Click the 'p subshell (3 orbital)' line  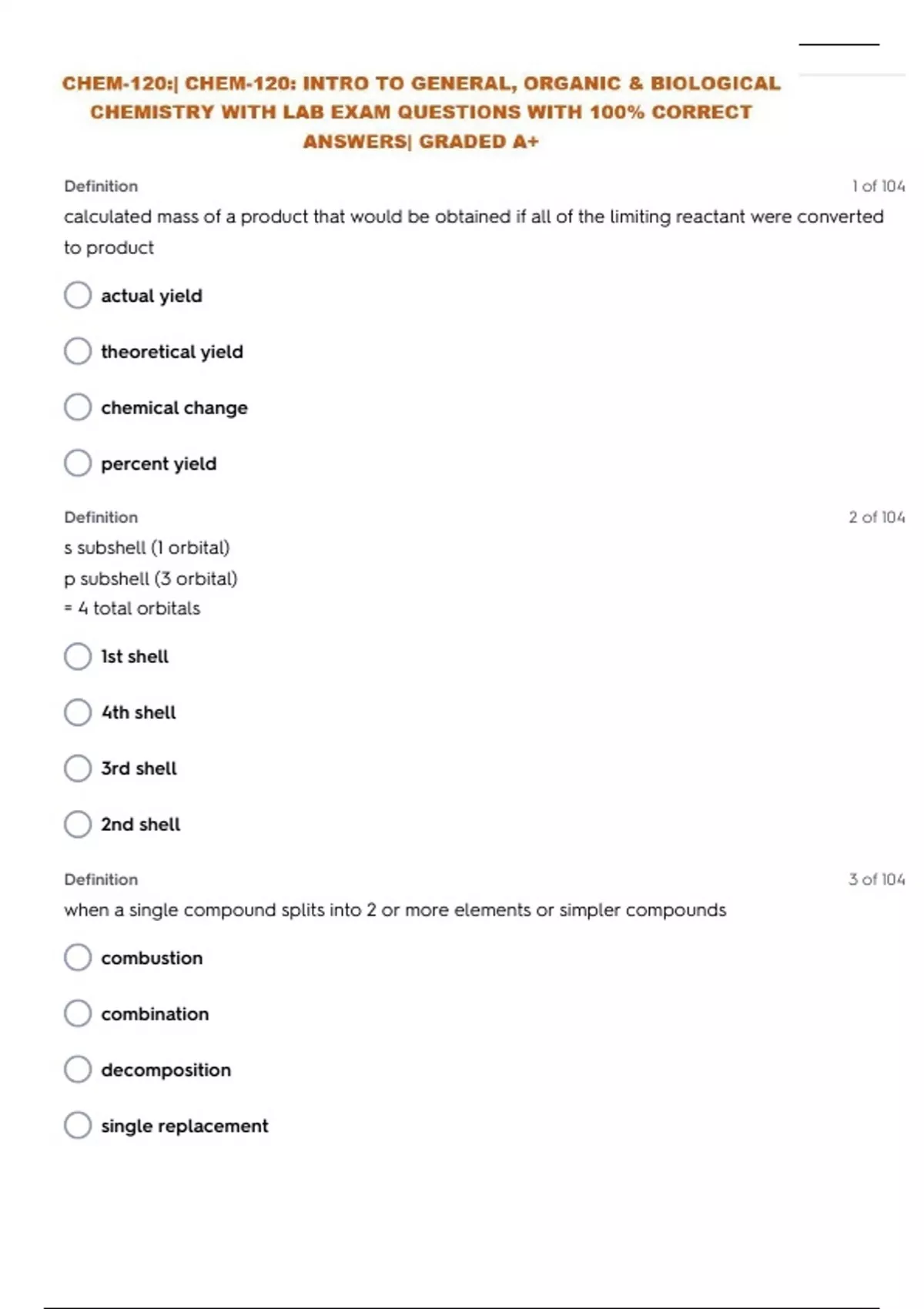(x=151, y=578)
